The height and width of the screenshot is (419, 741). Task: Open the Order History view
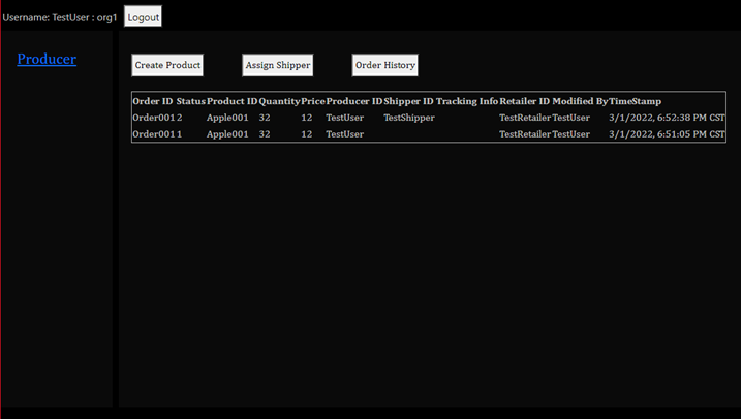click(385, 65)
